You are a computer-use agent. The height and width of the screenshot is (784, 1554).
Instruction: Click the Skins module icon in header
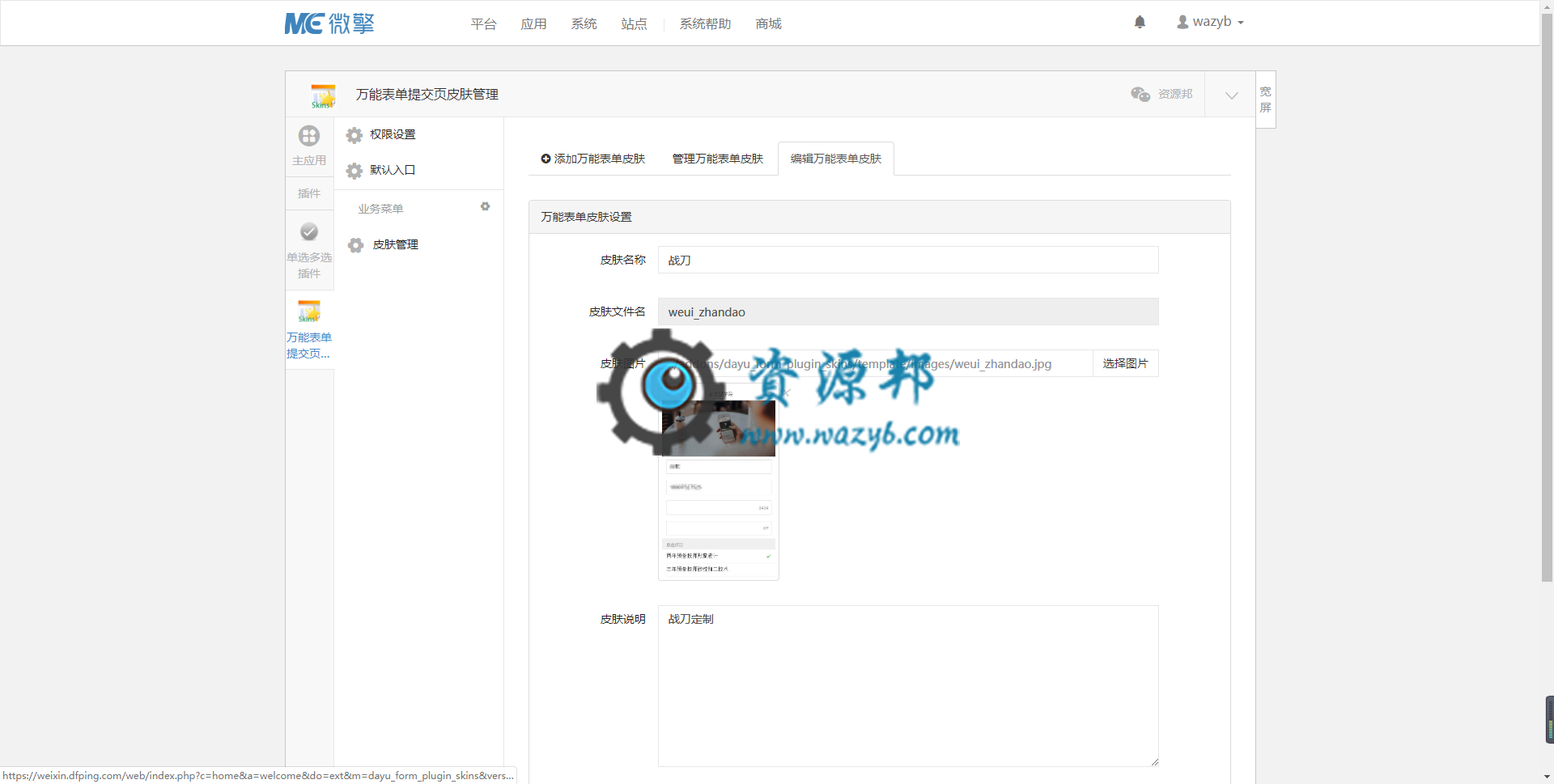(x=323, y=95)
